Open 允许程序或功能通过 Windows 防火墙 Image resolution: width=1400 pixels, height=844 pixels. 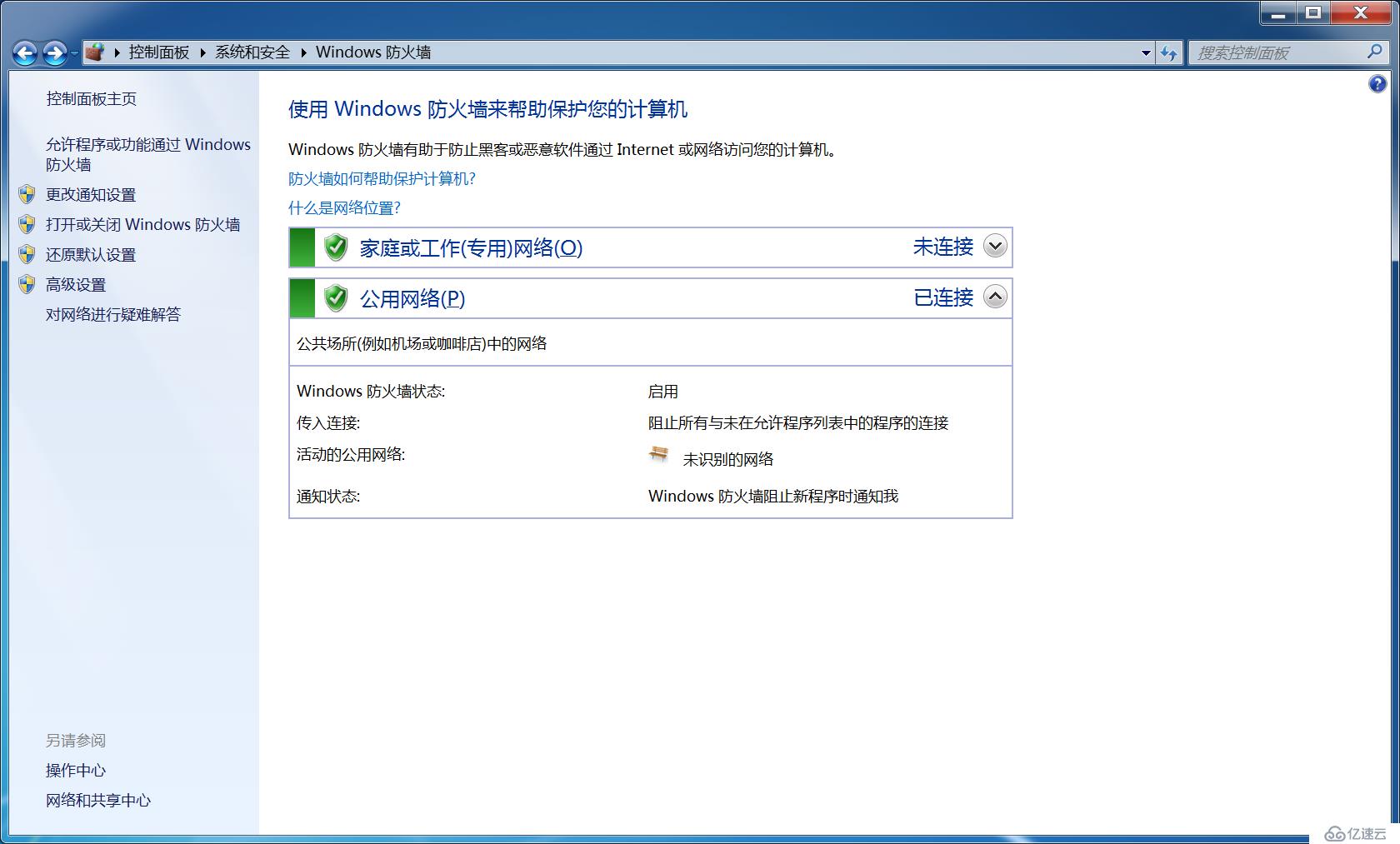point(147,155)
